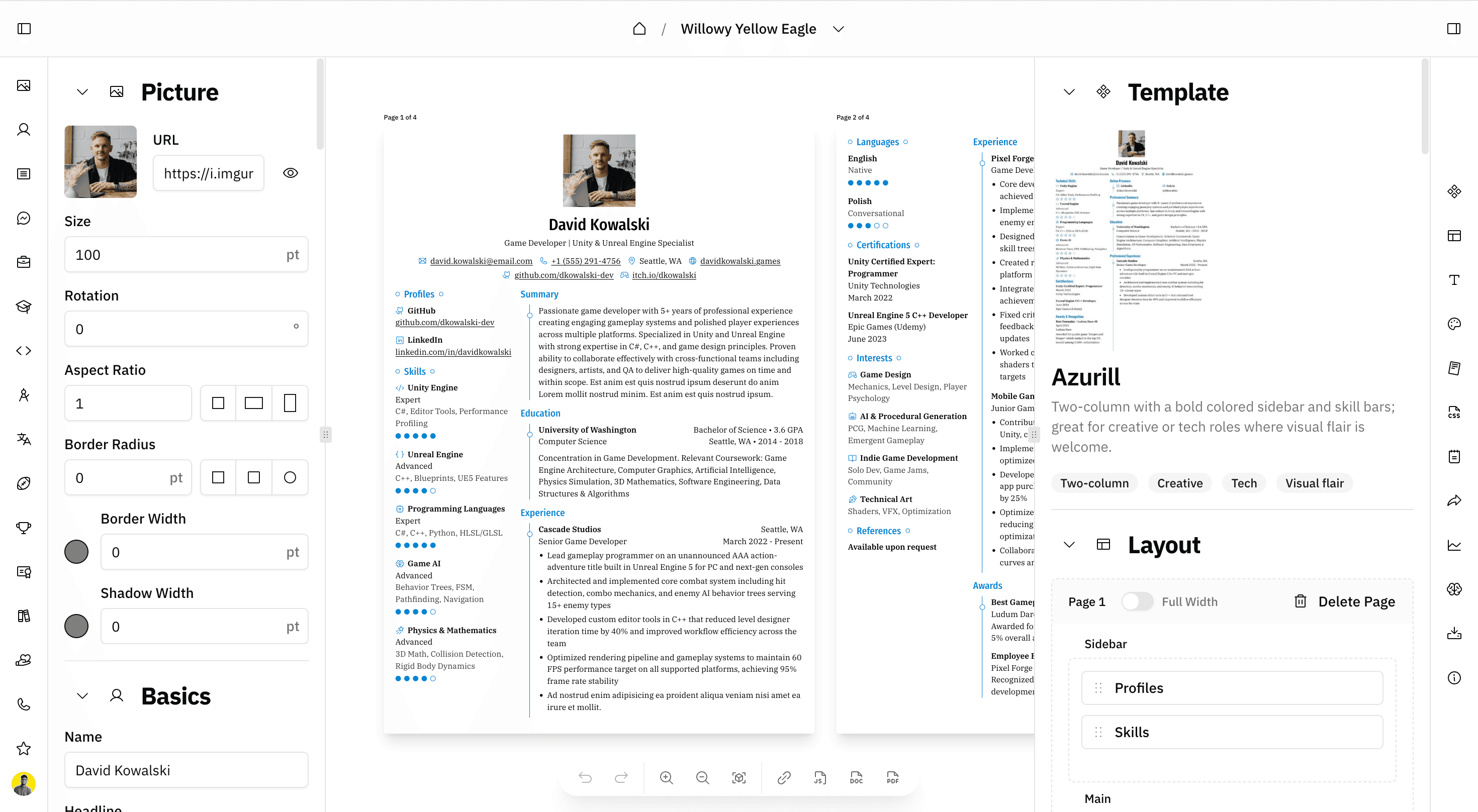1478x812 pixels.
Task: Select square aspect ratio preset
Action: point(218,403)
